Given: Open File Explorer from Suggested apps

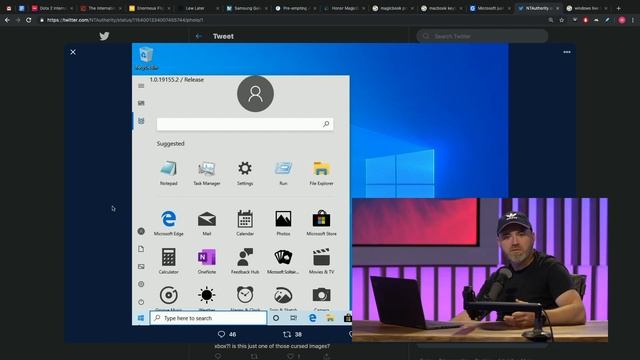Looking at the screenshot, I should click(321, 173).
